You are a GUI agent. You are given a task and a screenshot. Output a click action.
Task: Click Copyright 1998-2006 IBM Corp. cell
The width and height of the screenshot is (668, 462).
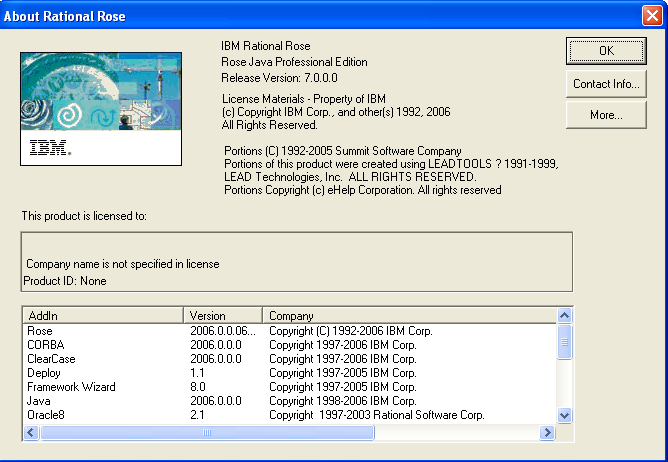coord(343,401)
